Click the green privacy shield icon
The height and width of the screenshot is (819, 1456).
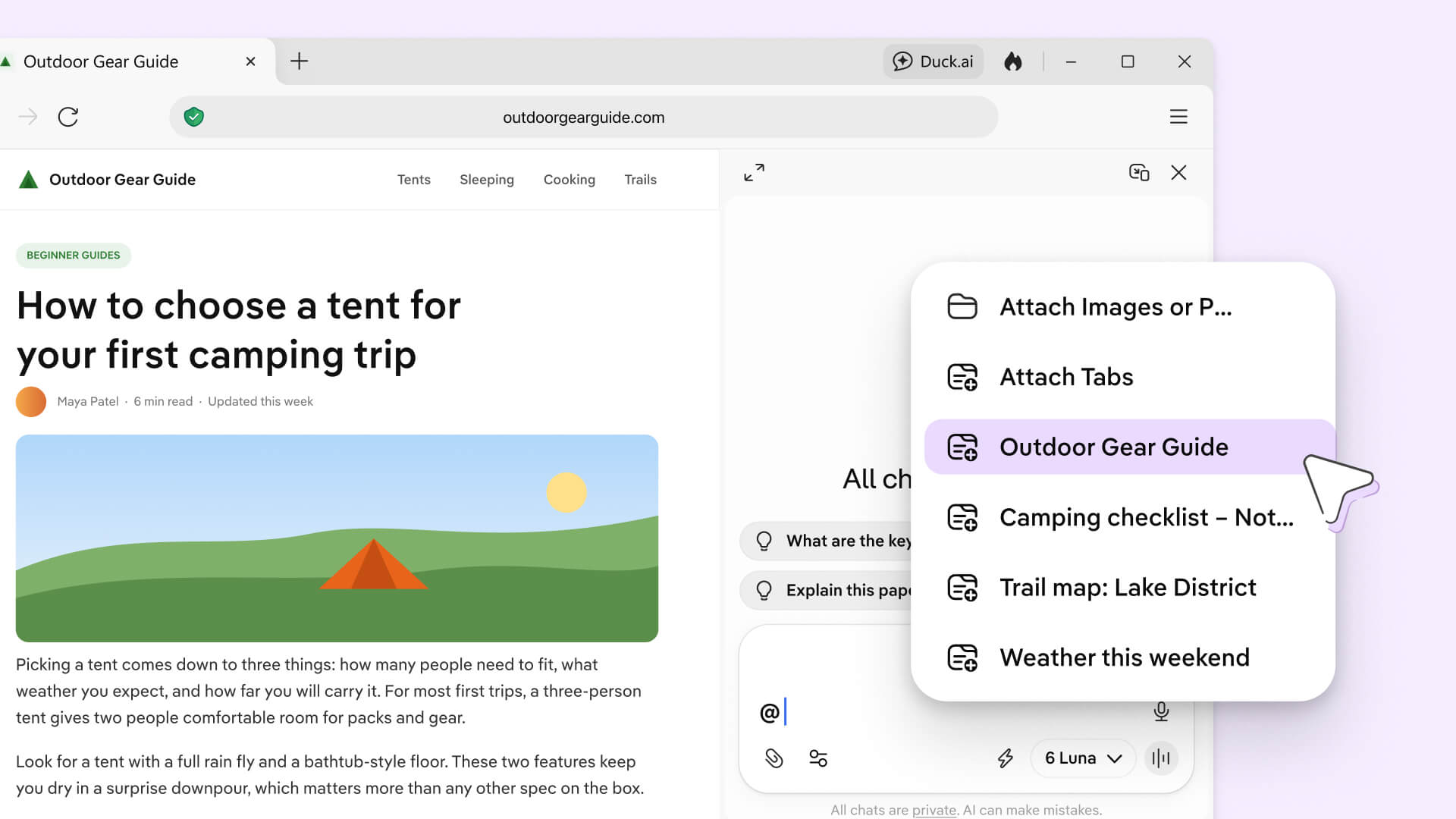click(x=194, y=117)
